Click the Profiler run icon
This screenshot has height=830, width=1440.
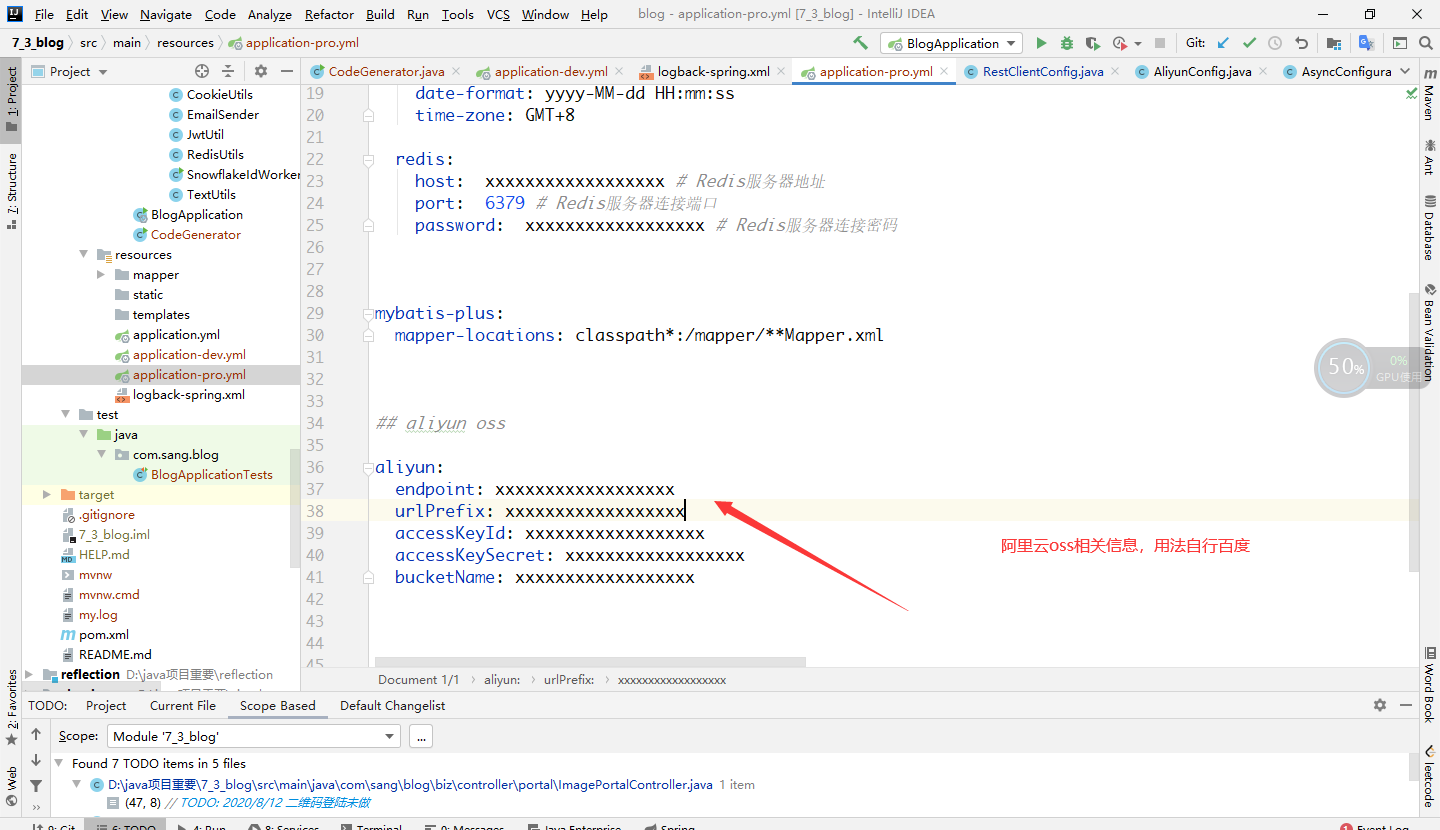[1119, 43]
